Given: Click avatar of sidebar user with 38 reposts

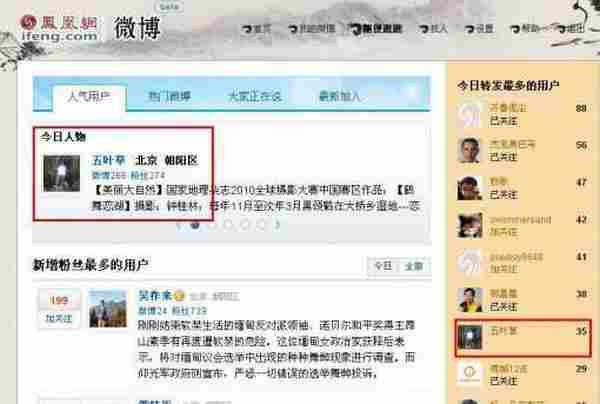Looking at the screenshot, I should point(469,300).
